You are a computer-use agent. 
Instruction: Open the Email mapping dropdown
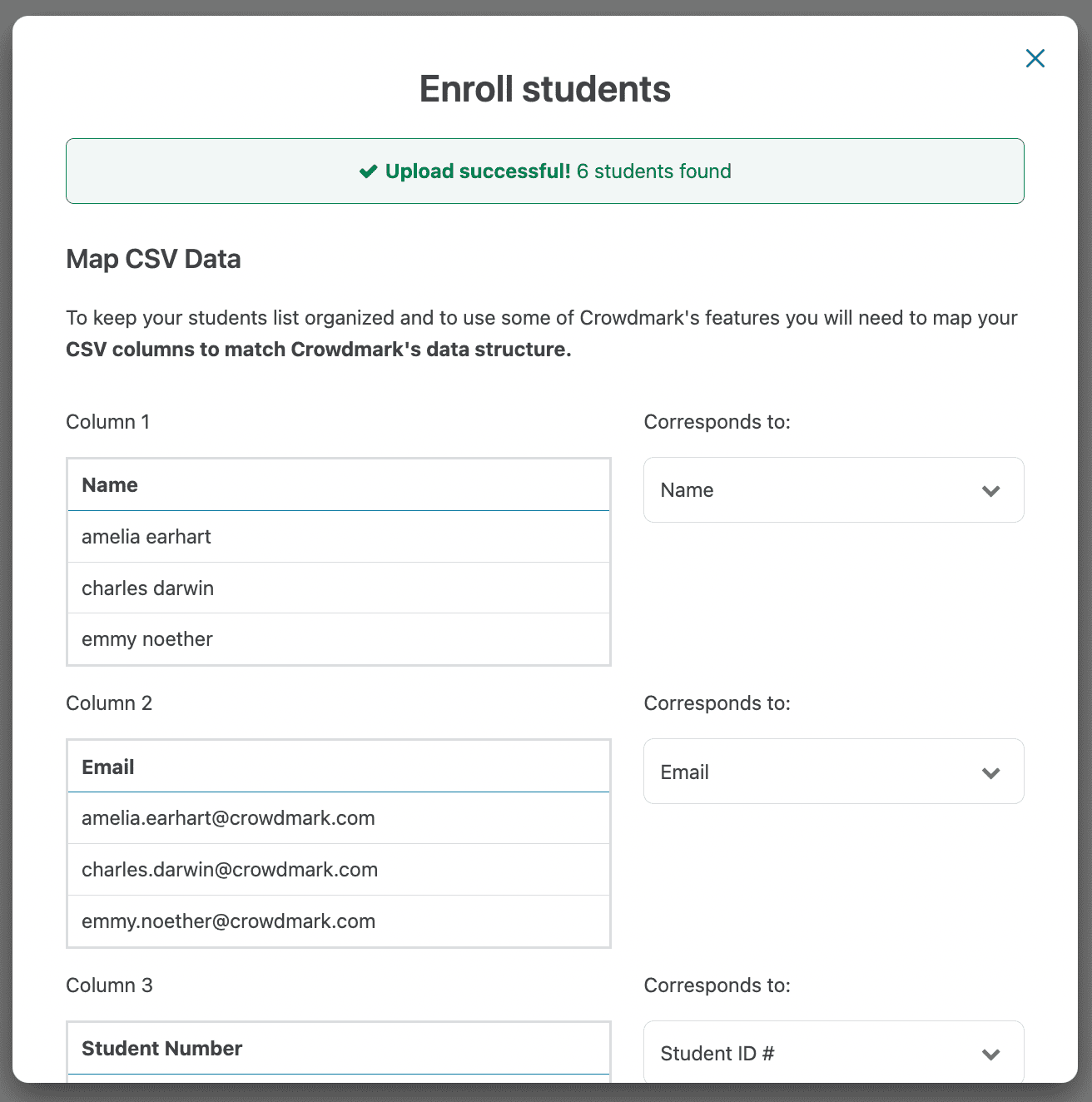tap(832, 772)
